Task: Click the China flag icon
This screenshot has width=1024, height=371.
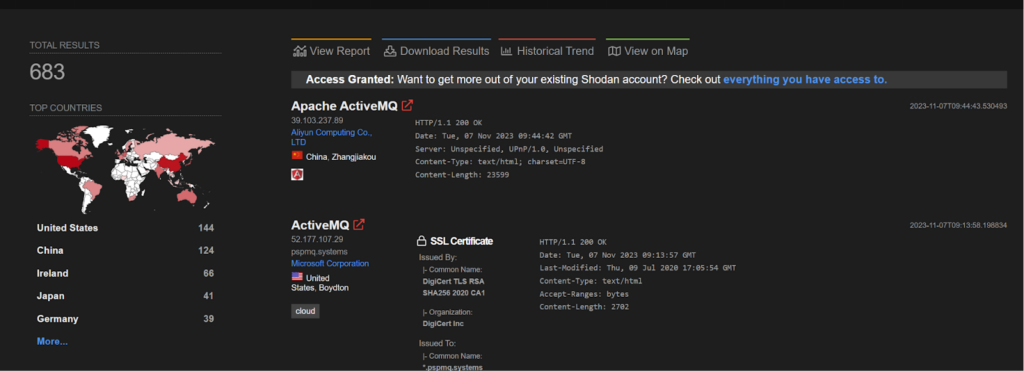Action: [x=297, y=155]
